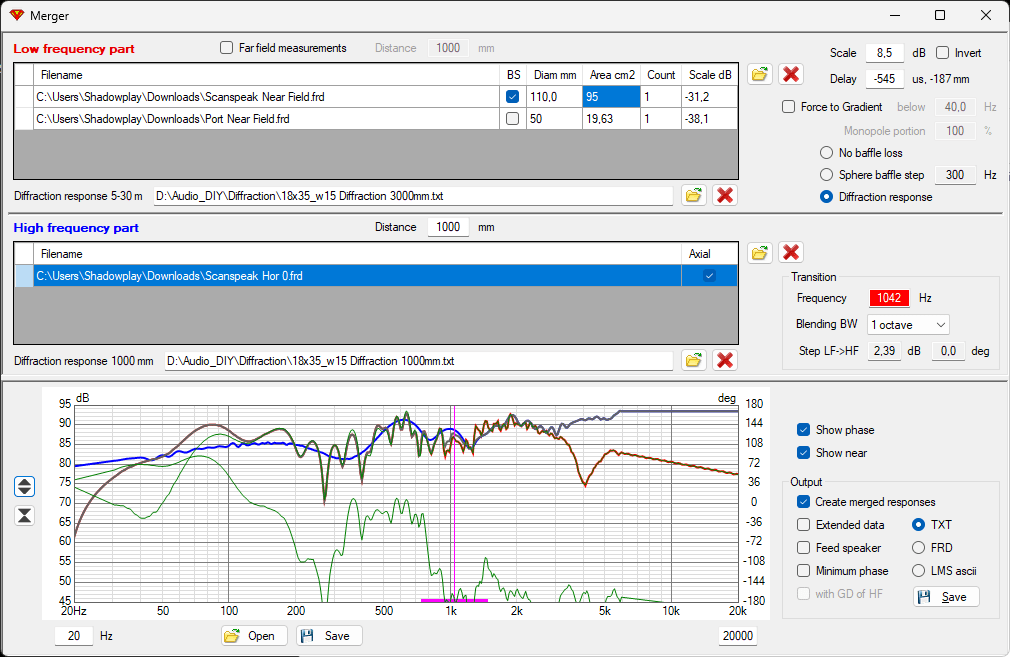Toggle BS checkbox for Port Near Field

click(513, 119)
